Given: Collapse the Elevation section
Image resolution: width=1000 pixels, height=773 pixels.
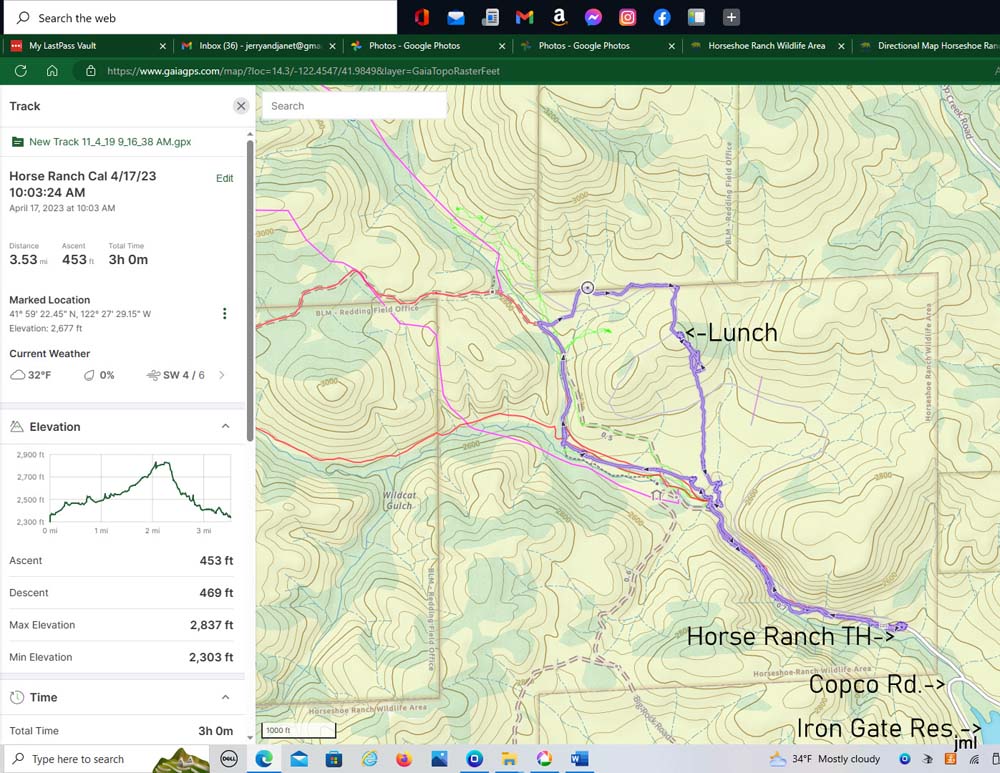Looking at the screenshot, I should (x=225, y=427).
